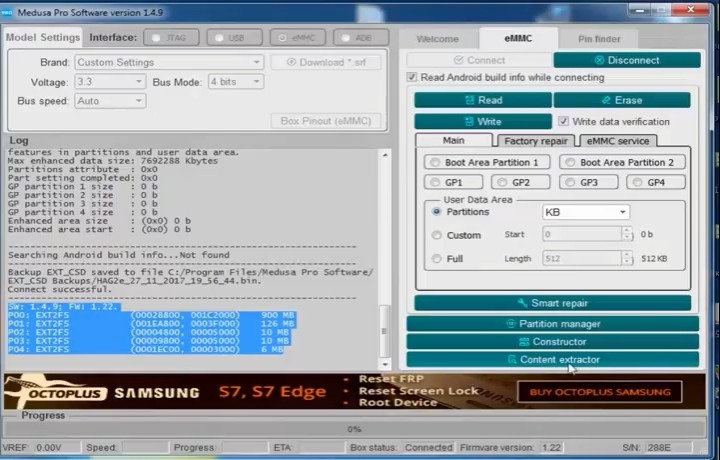Toggle Read Android build info while connecting
Screen dimensions: 720x460
tap(412, 77)
